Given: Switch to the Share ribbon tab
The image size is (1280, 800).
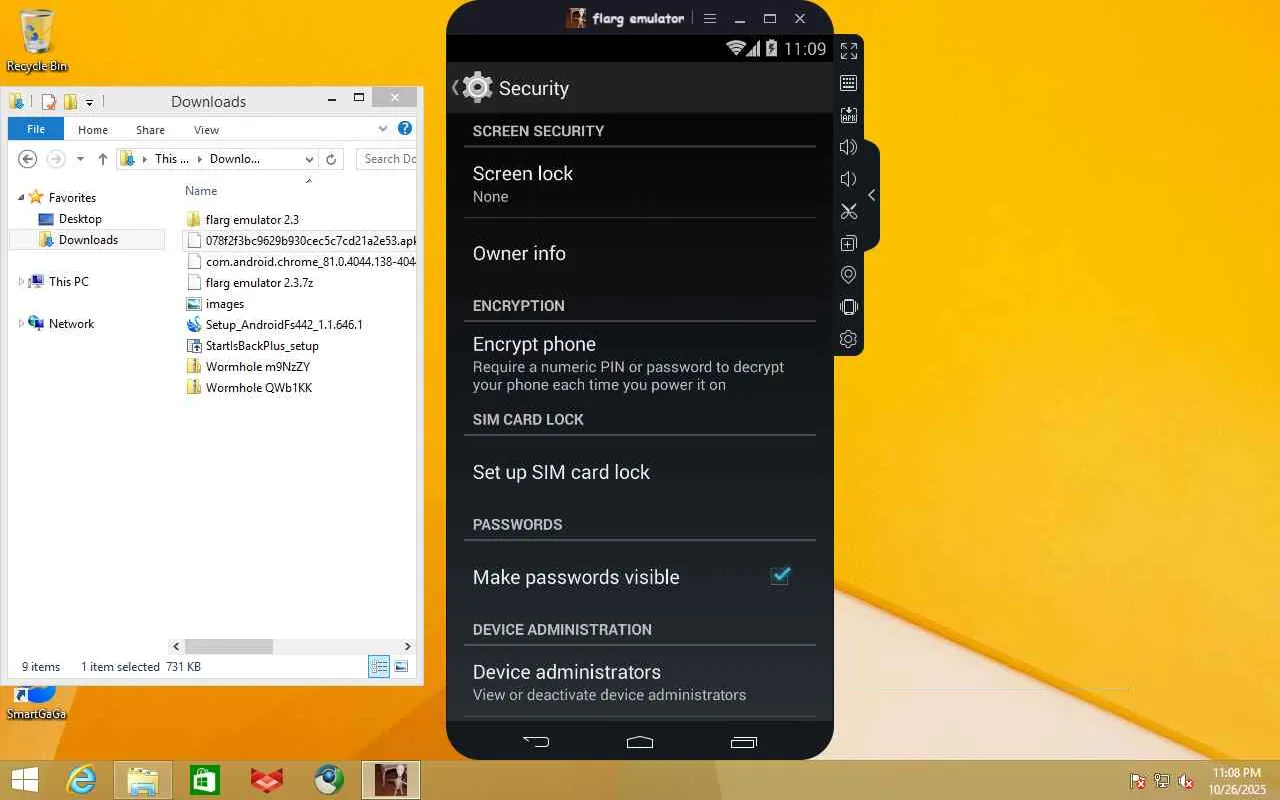Looking at the screenshot, I should (150, 130).
